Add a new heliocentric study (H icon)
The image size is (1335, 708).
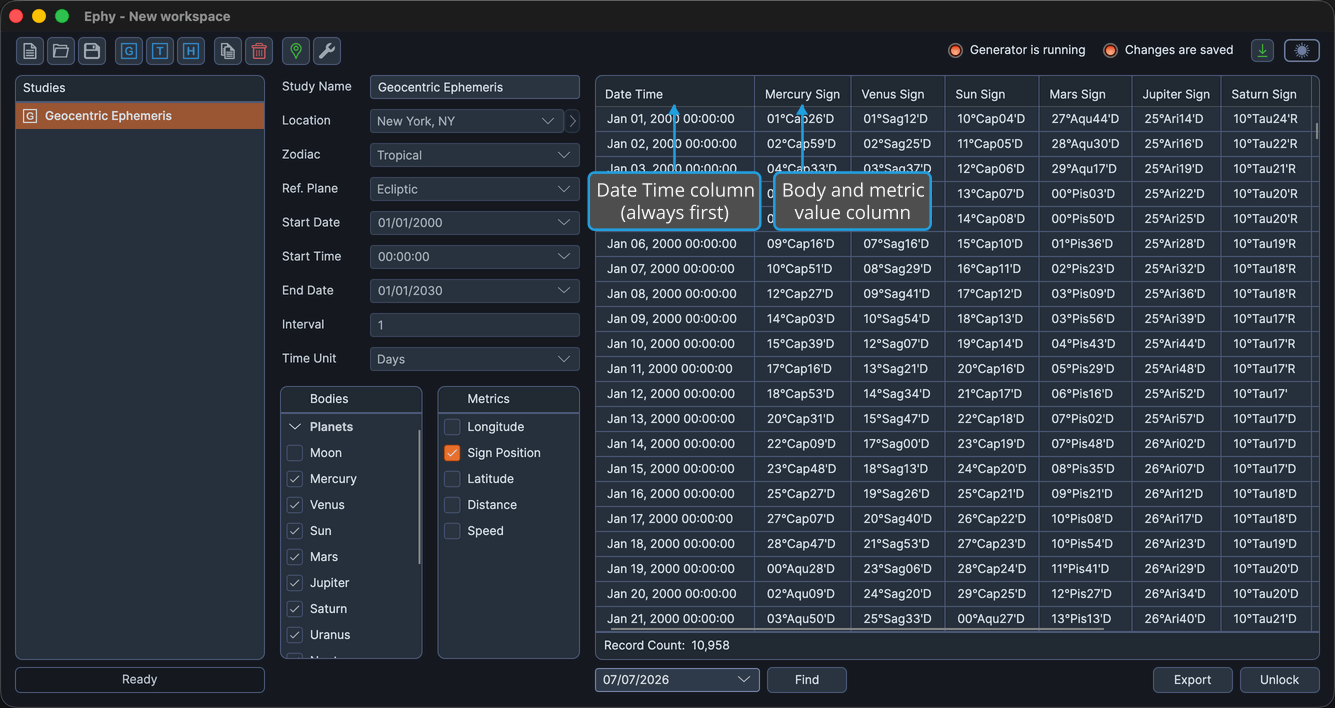[x=191, y=51]
